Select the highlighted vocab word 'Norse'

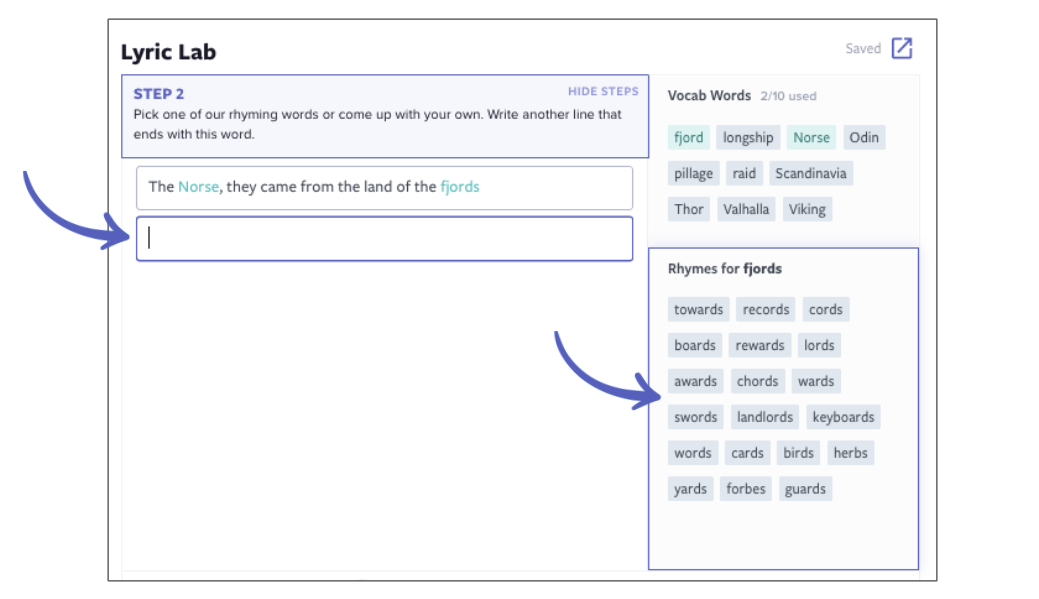coord(811,138)
